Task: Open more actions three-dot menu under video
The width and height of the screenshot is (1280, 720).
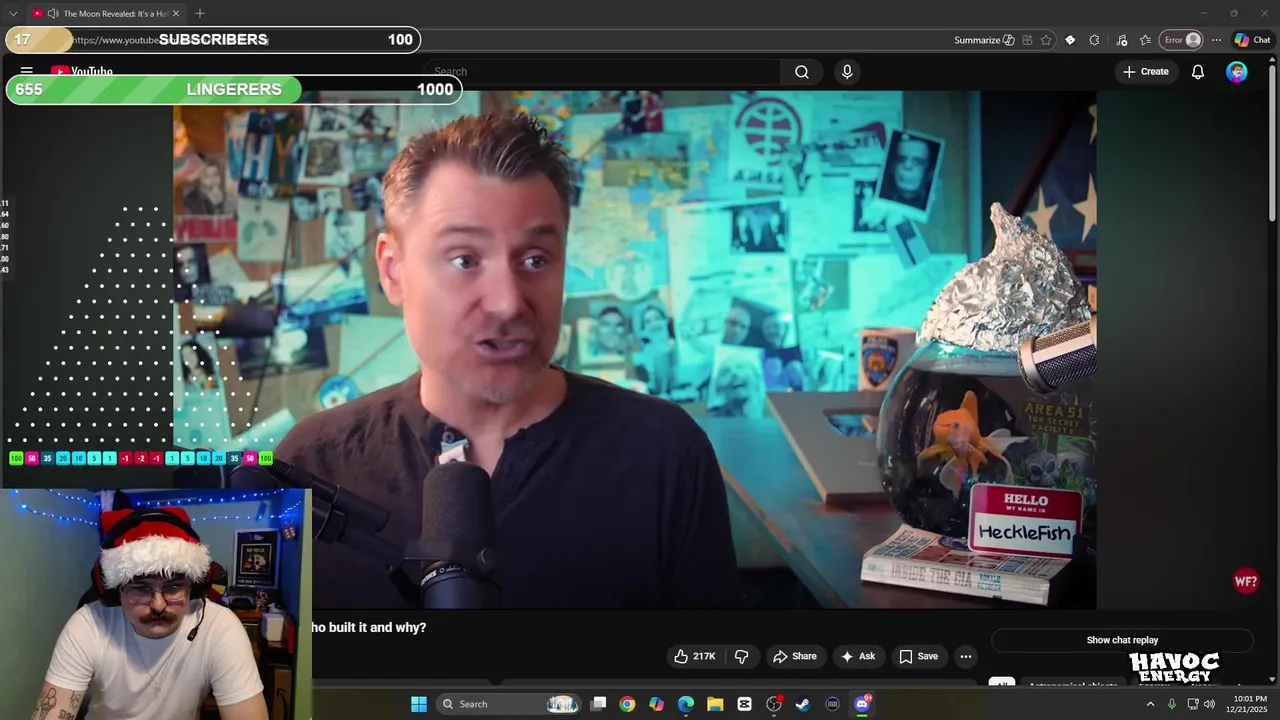Action: pyautogui.click(x=965, y=656)
